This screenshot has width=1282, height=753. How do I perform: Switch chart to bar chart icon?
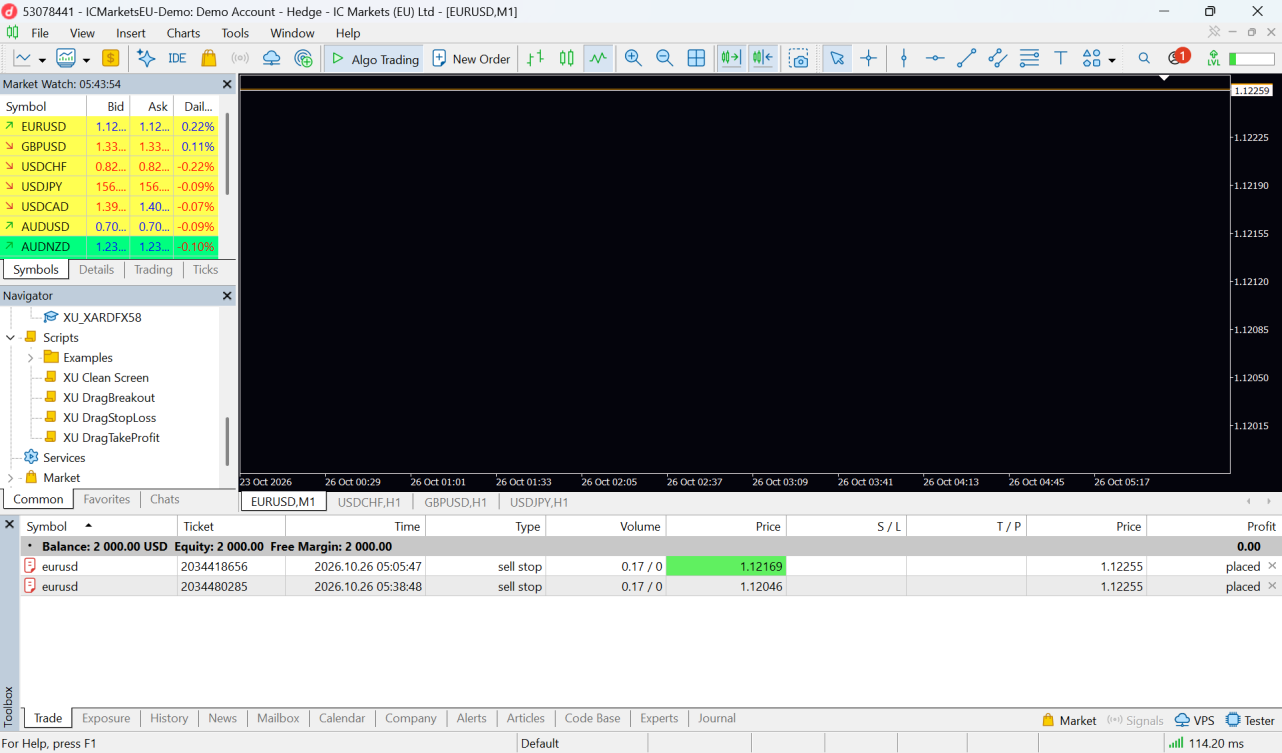[536, 59]
